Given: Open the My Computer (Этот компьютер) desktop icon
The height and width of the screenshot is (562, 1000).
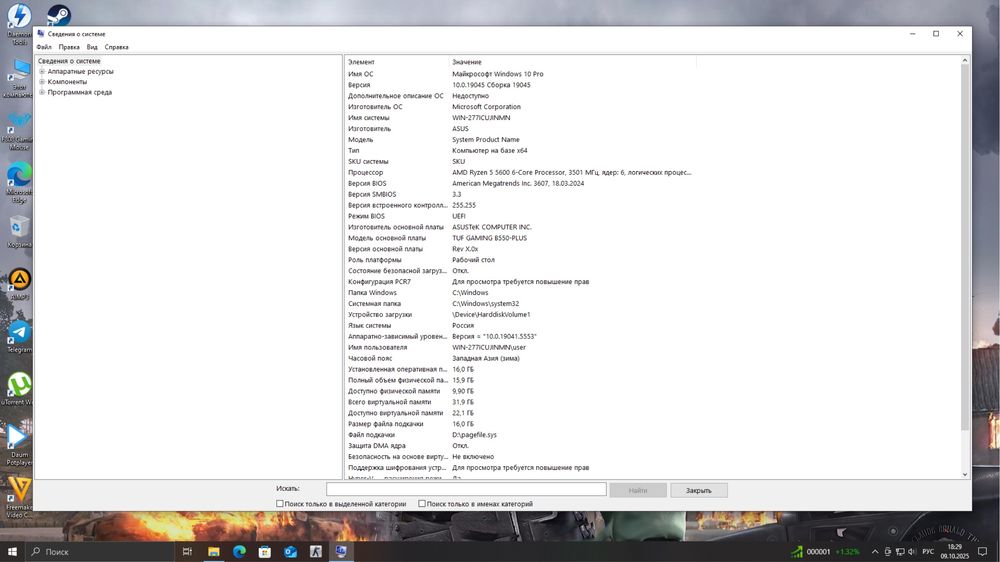Looking at the screenshot, I should (x=19, y=78).
